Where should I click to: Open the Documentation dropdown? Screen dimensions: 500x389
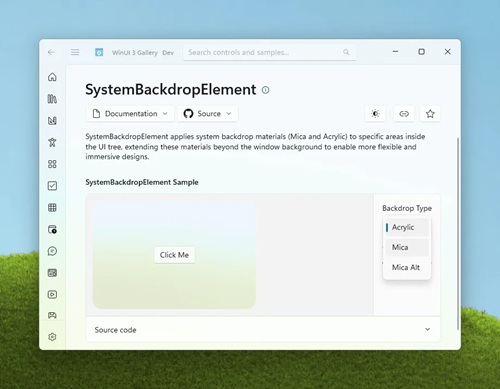click(130, 114)
